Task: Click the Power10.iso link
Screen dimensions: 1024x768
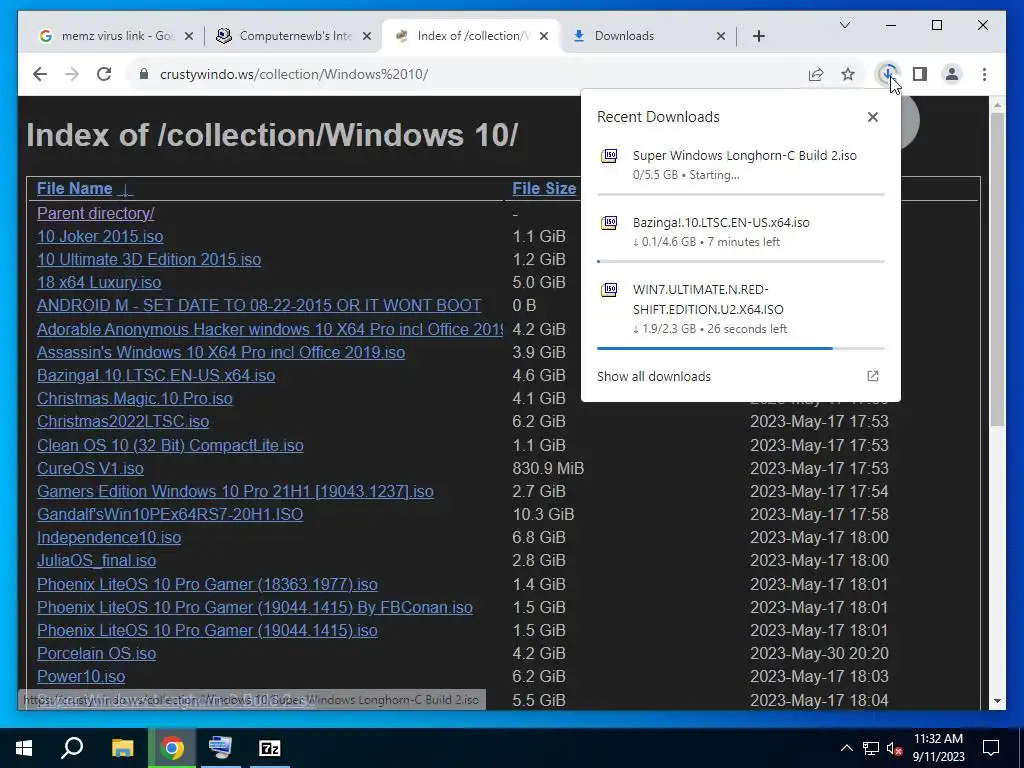Action: coord(81,676)
